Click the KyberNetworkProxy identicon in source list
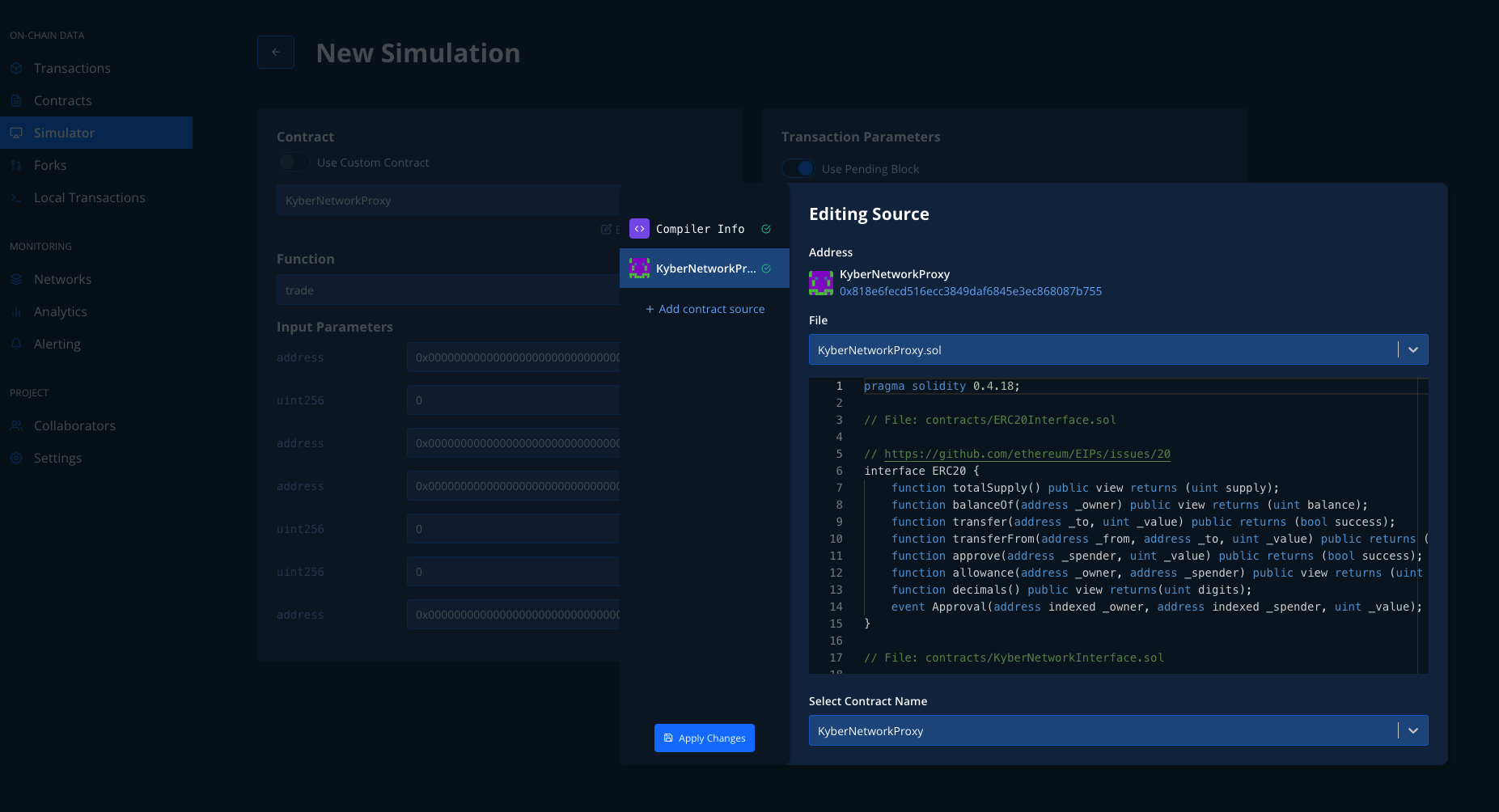The height and width of the screenshot is (812, 1499). [x=639, y=269]
